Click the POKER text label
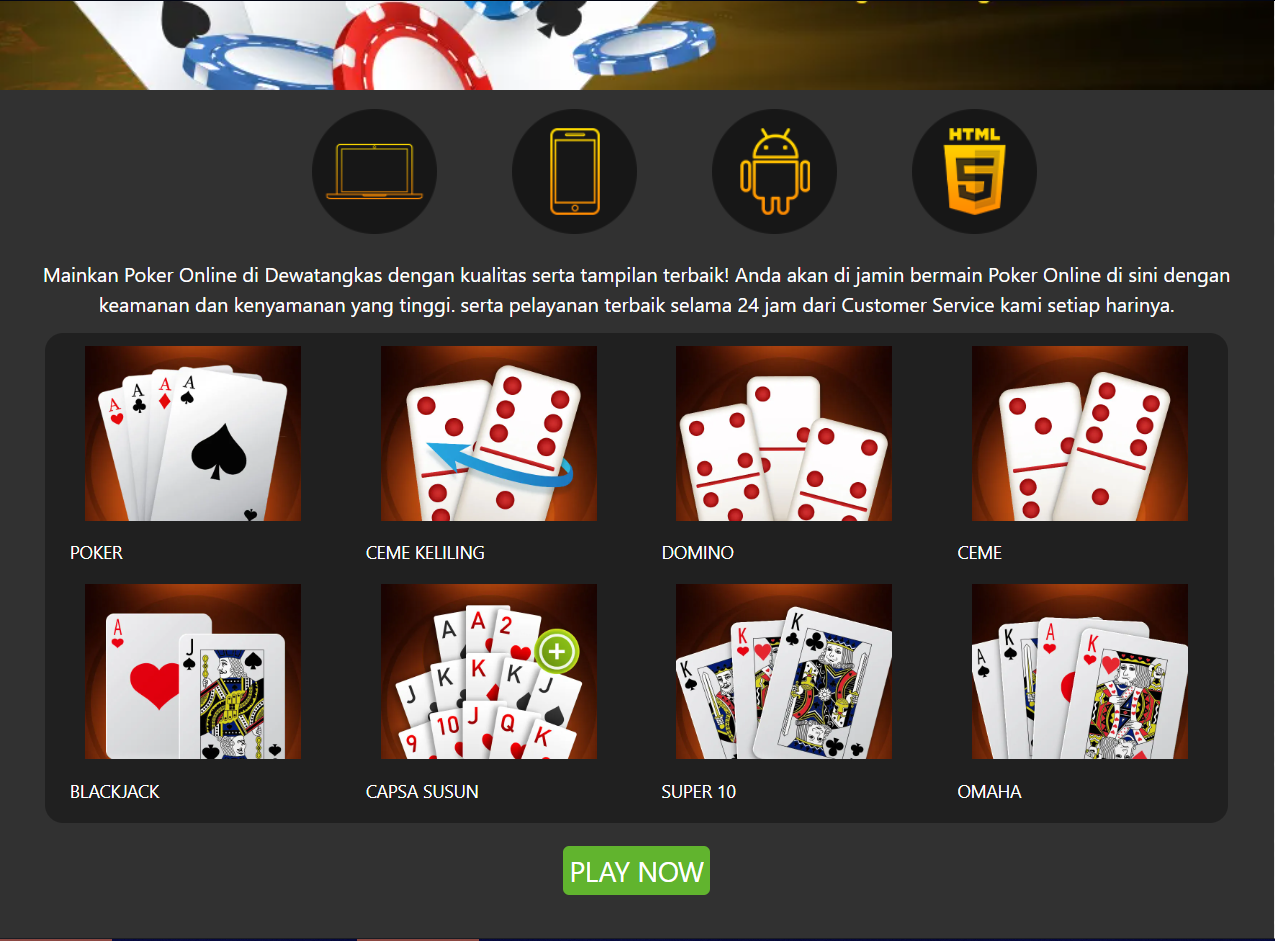Screen dimensions: 1275x941 click(x=96, y=553)
